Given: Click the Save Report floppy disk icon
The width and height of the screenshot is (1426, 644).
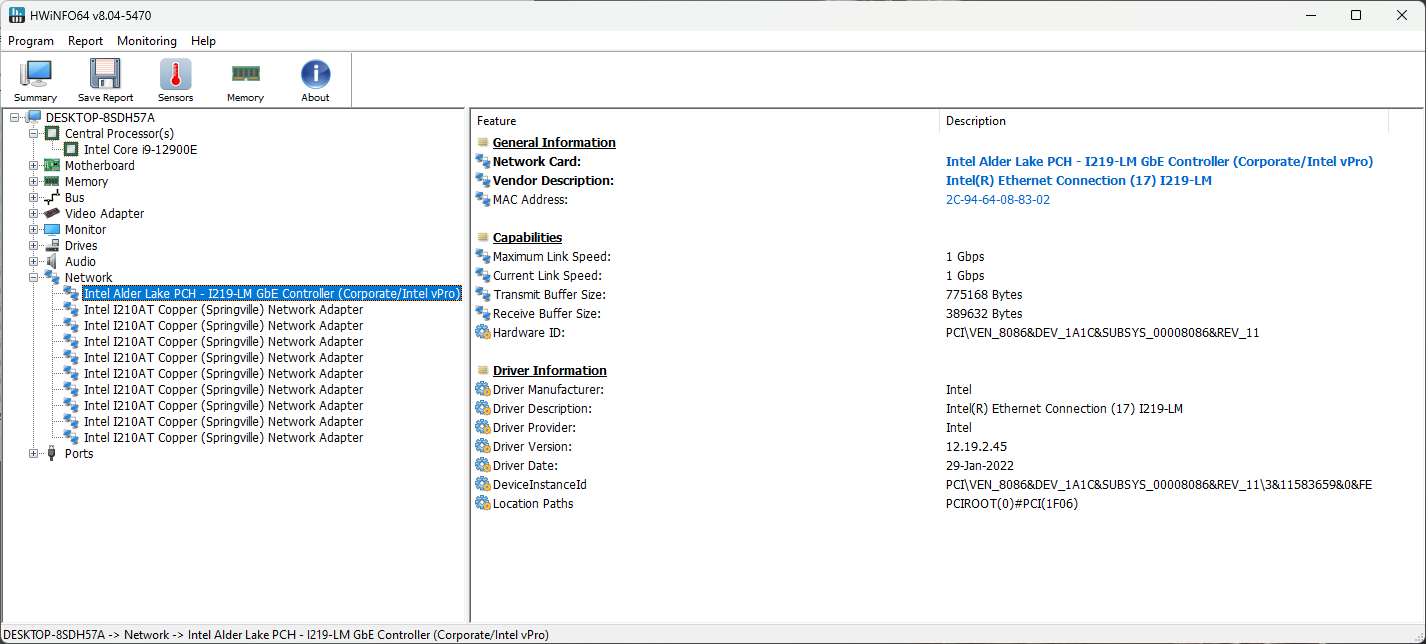Looking at the screenshot, I should tap(105, 74).
